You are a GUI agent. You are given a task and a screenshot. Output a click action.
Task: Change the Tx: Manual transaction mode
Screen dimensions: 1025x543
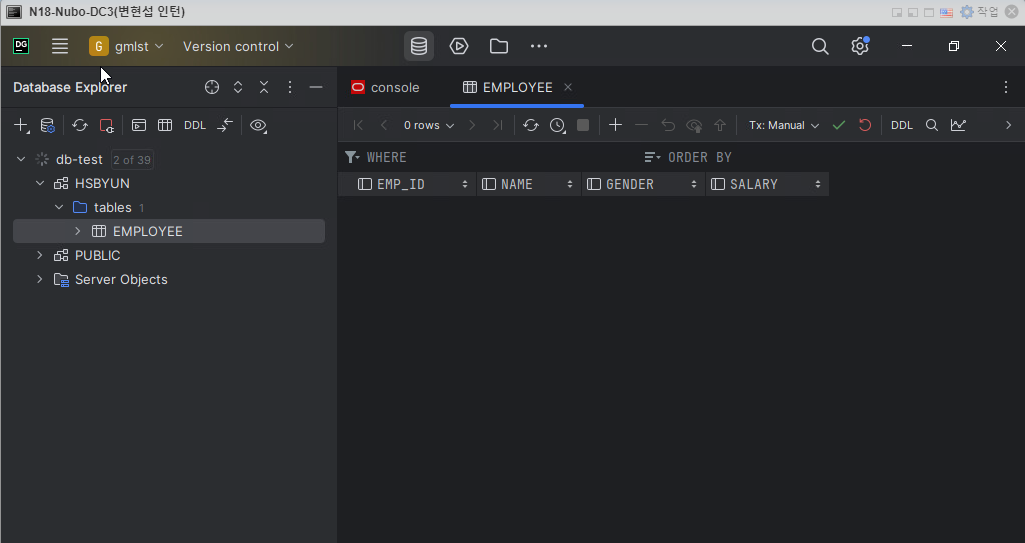point(784,125)
